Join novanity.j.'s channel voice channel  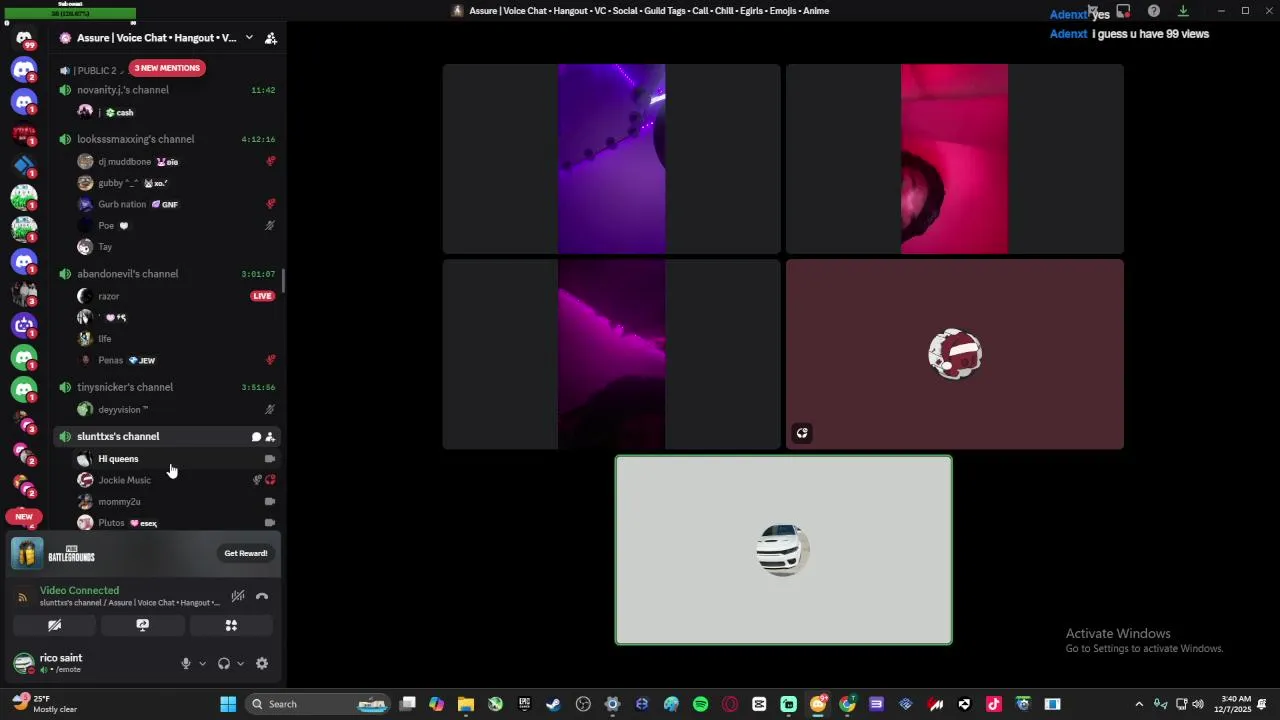165,90
